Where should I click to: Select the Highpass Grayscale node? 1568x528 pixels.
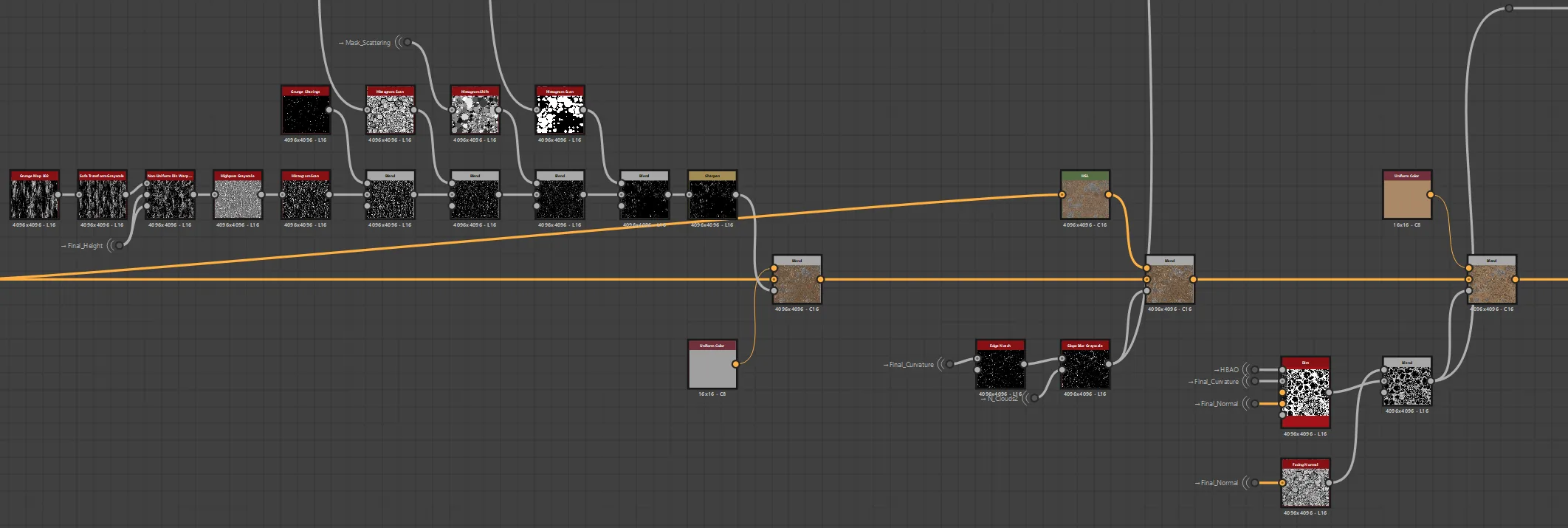click(238, 195)
